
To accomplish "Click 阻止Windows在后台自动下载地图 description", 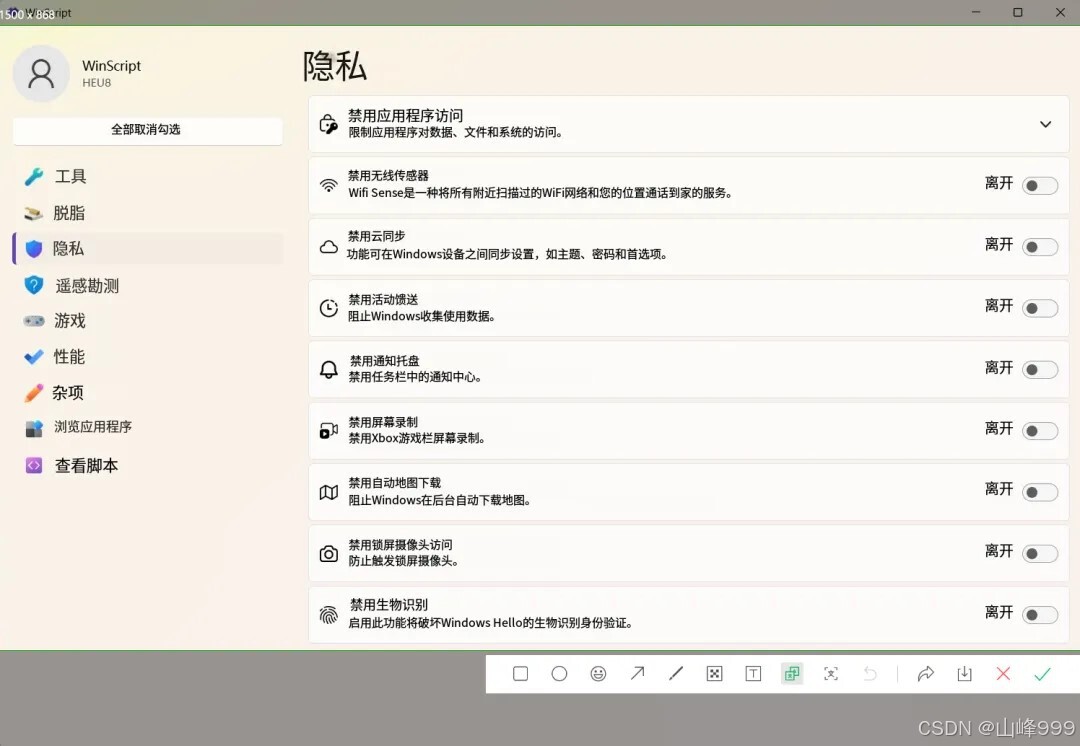I will click(440, 500).
